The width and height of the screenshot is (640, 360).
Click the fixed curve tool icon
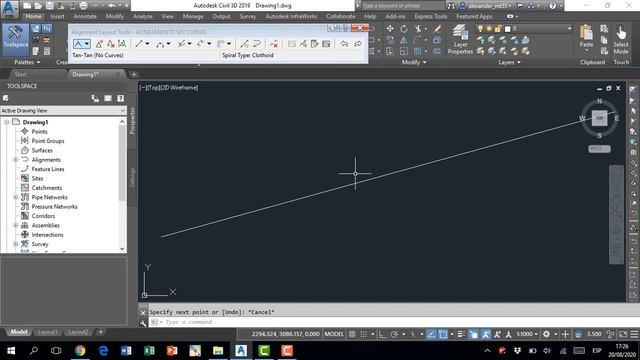click(160, 44)
